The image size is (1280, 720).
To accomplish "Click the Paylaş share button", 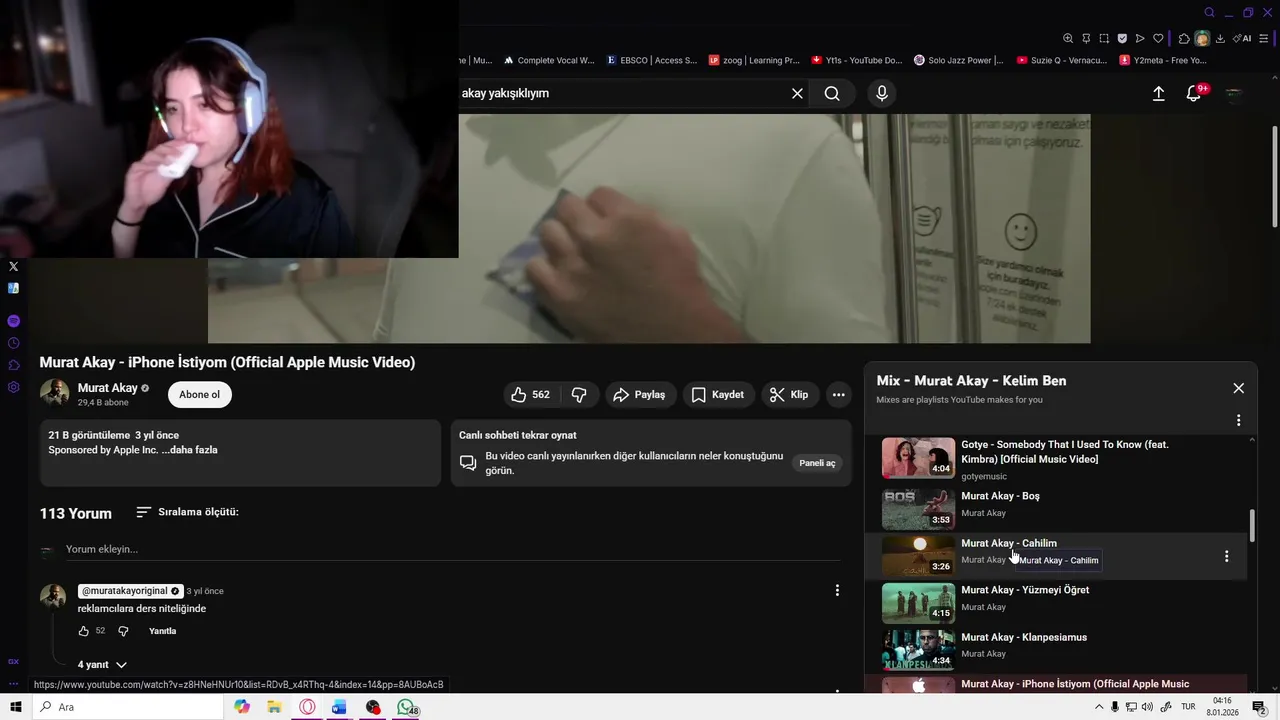I will 639,395.
